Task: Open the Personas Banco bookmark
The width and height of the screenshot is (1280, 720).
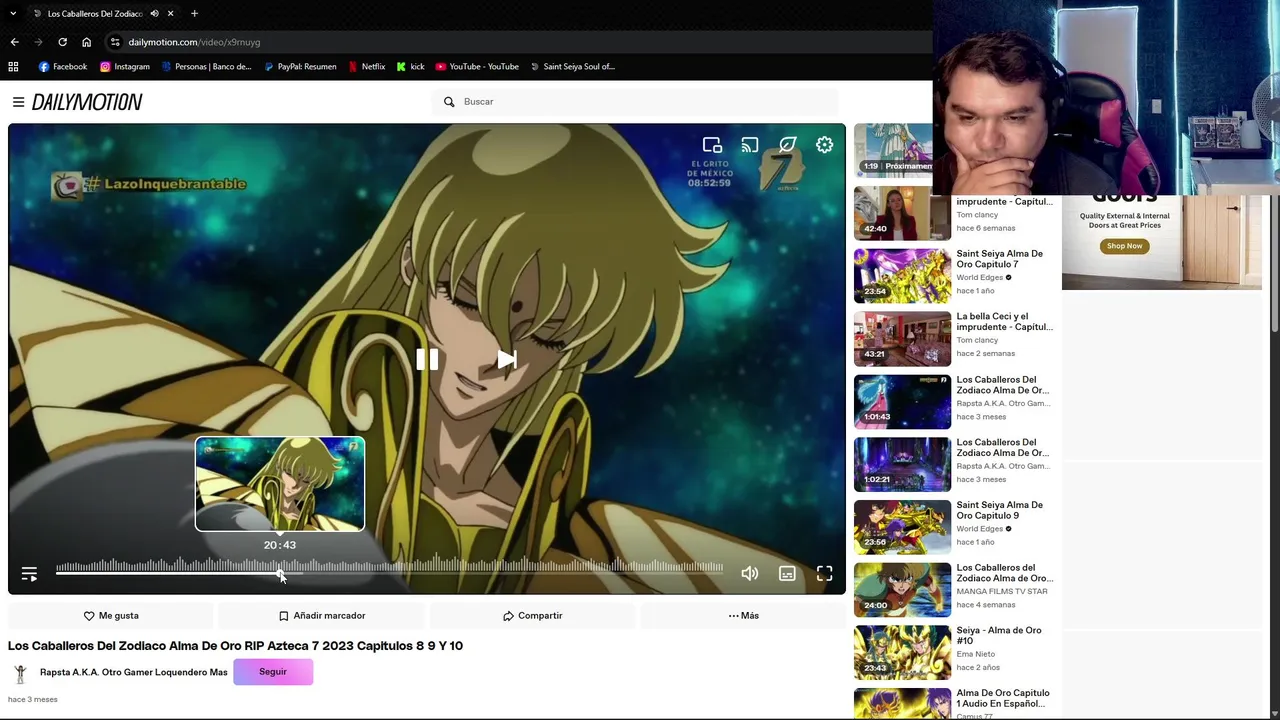Action: [206, 67]
